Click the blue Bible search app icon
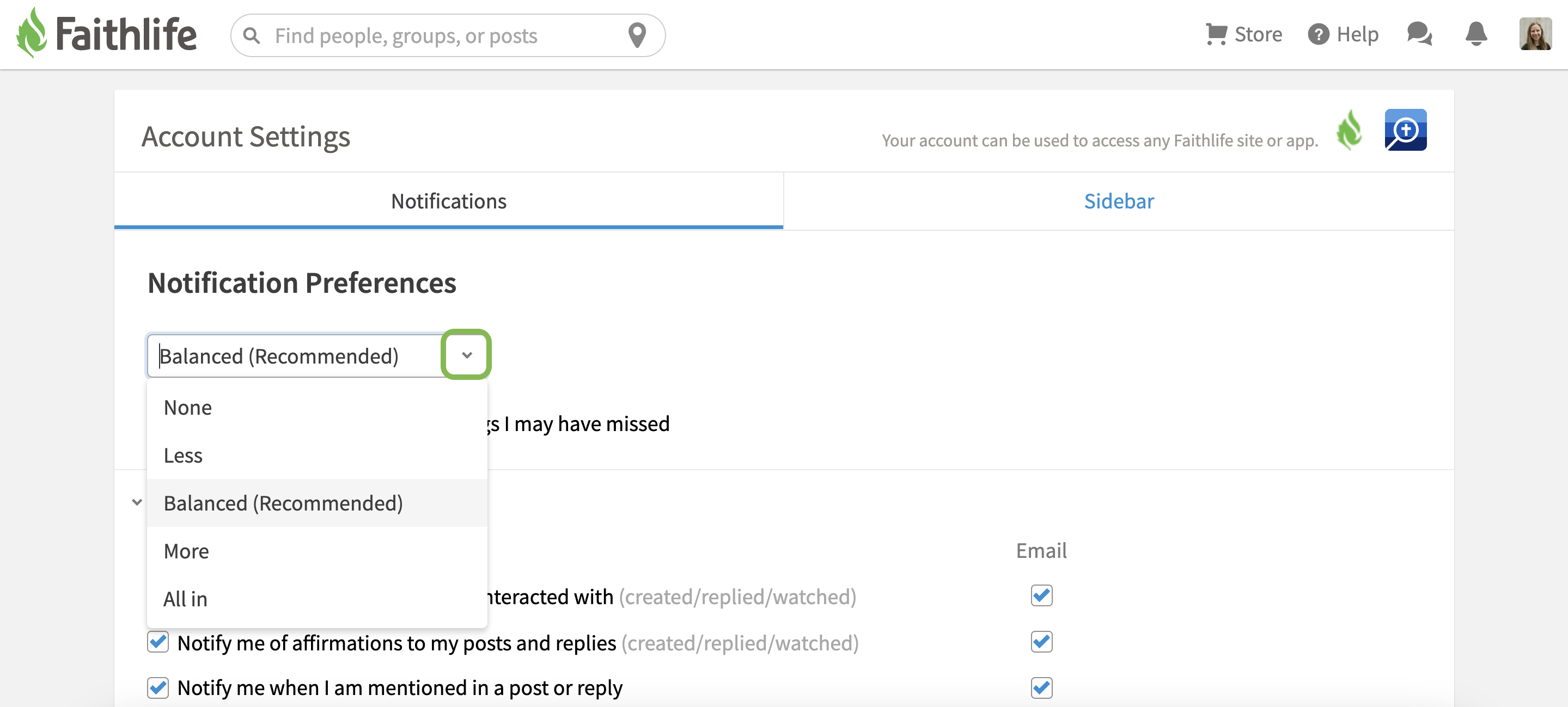The image size is (1568, 707). click(1406, 130)
